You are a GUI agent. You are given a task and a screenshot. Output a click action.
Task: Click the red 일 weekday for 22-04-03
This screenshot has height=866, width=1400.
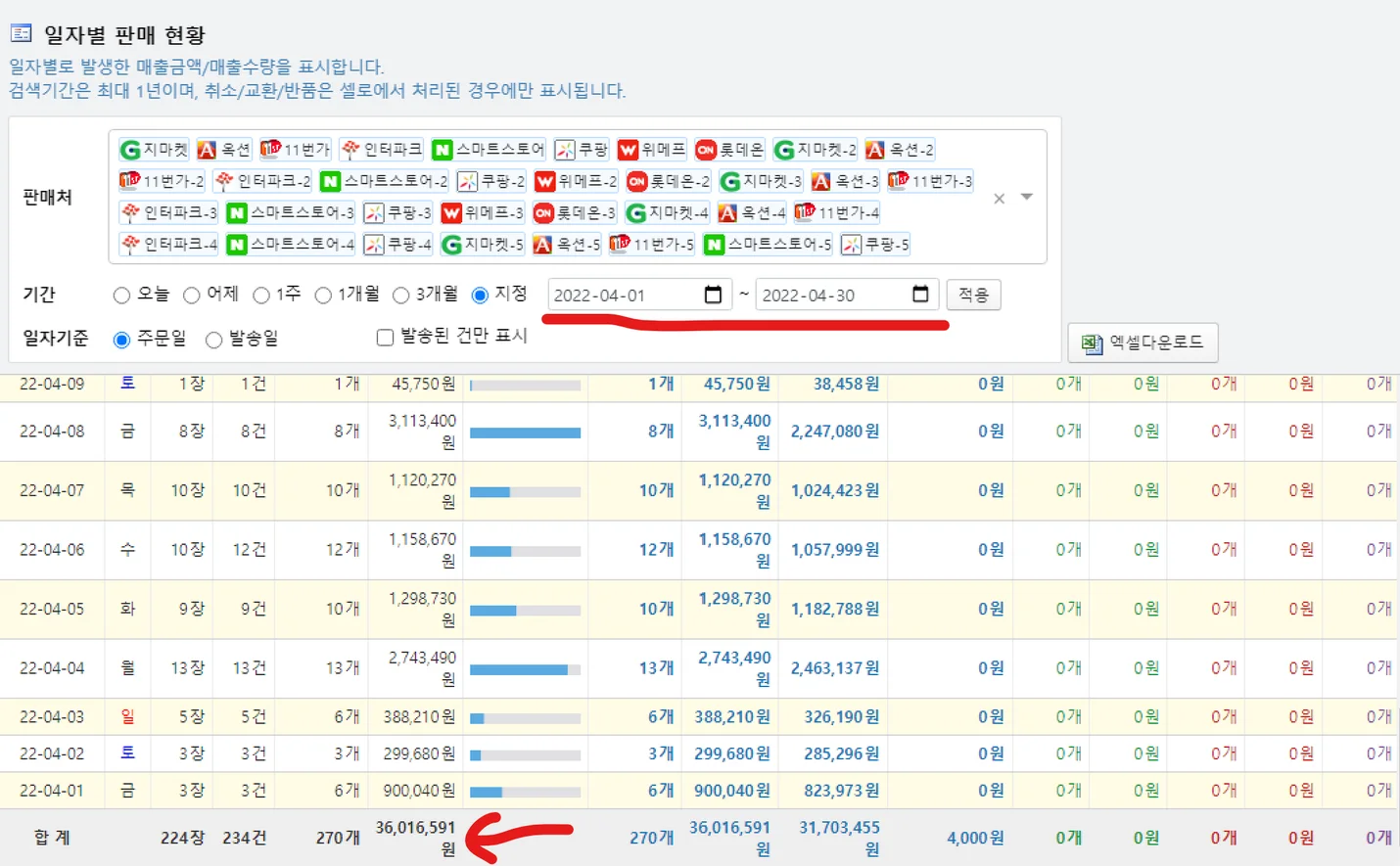(x=127, y=717)
